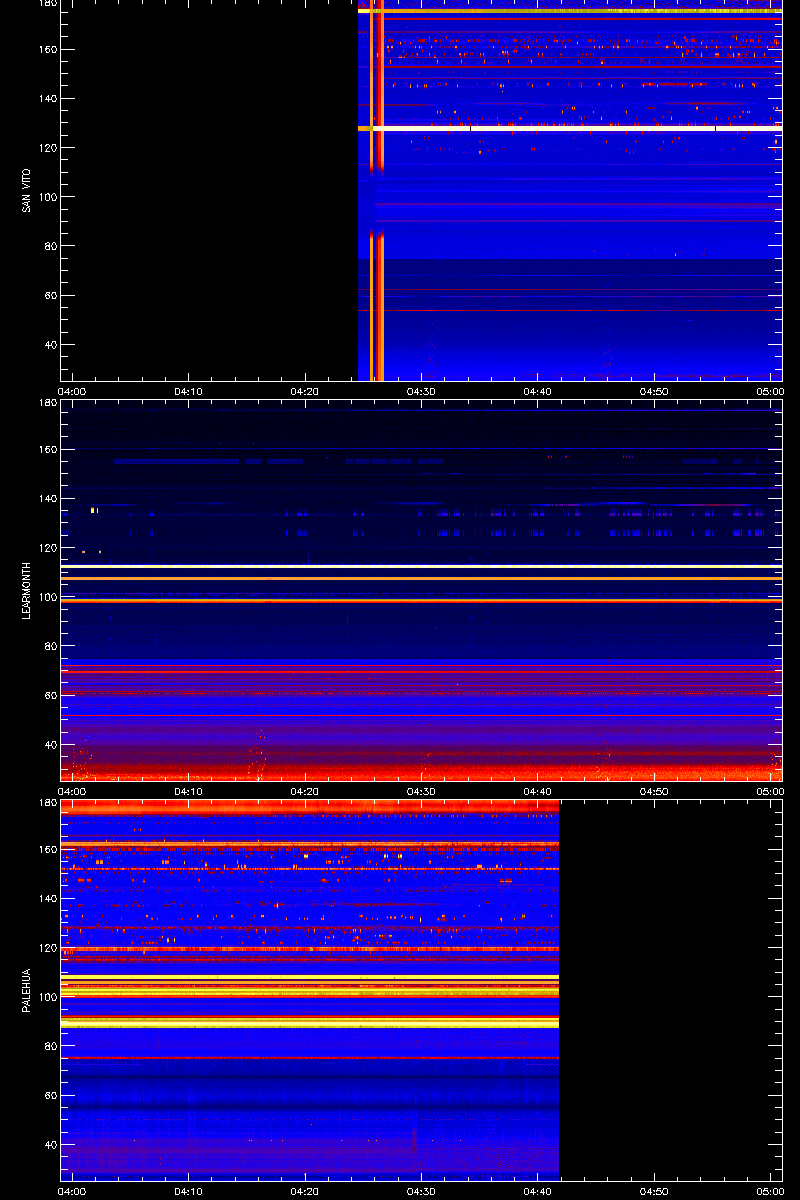Click the vertical orange stripes in San Vito spectrogram

376,190
